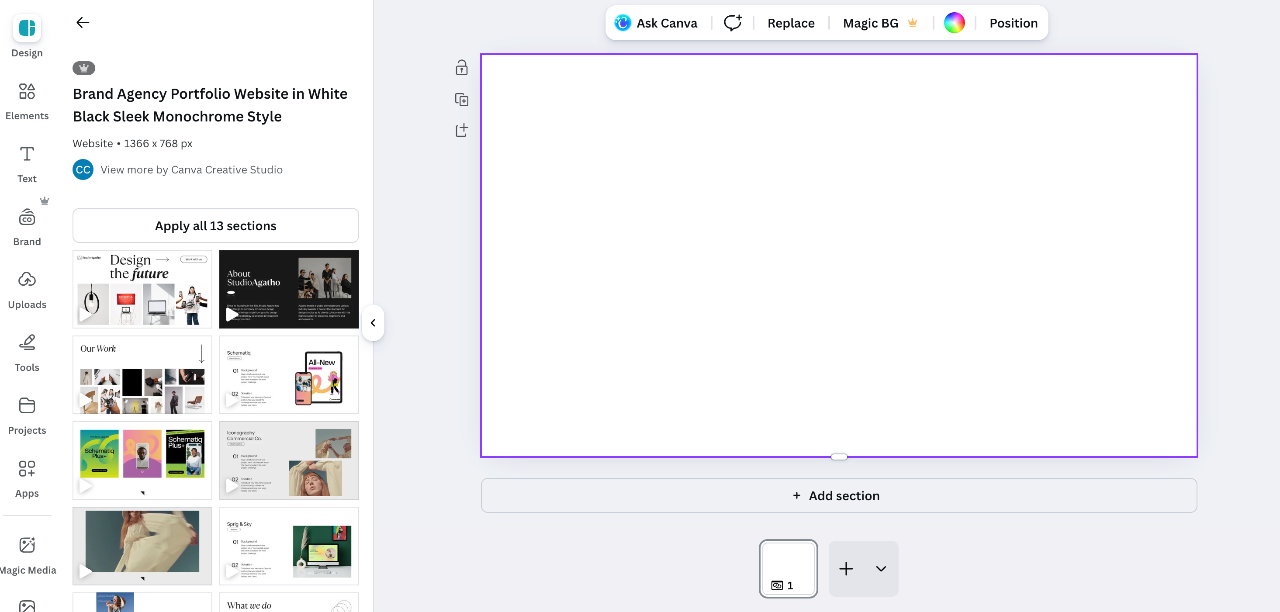
Task: Open the rainbow color picker swatch
Action: [x=954, y=23]
